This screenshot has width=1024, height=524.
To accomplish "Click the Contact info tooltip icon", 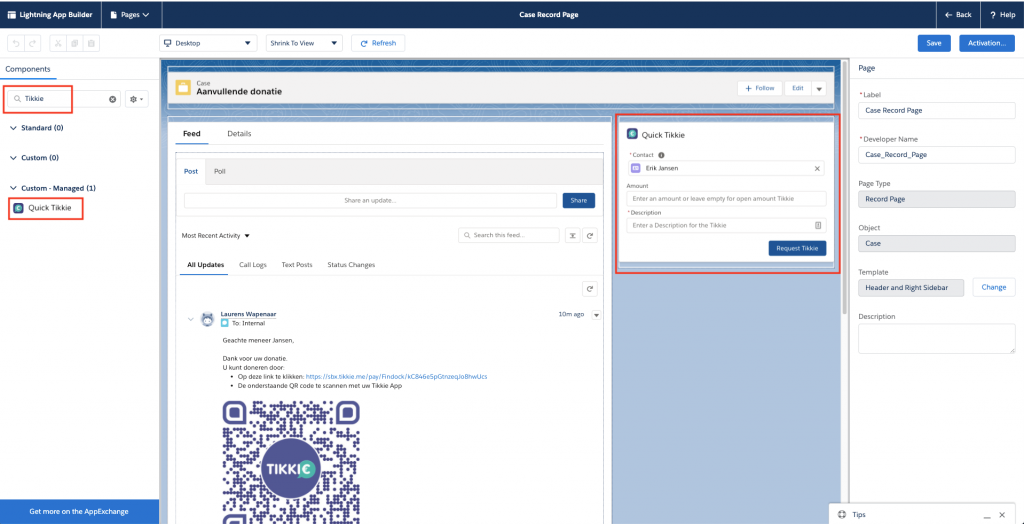I will [x=662, y=155].
